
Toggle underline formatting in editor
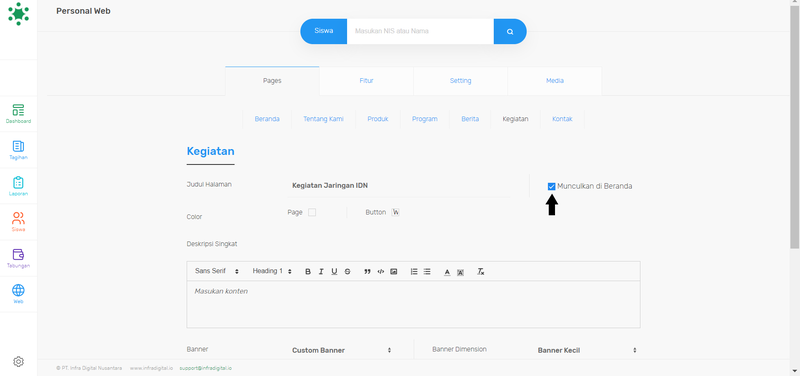tap(334, 271)
